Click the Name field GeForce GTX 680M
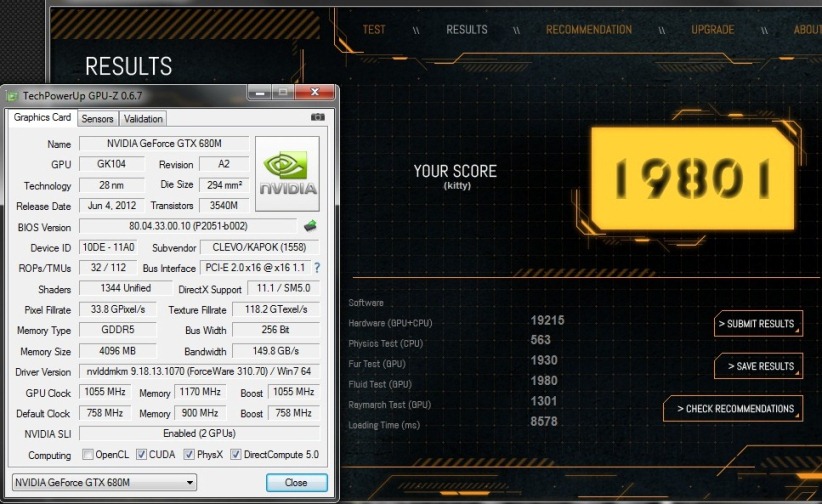 164,143
